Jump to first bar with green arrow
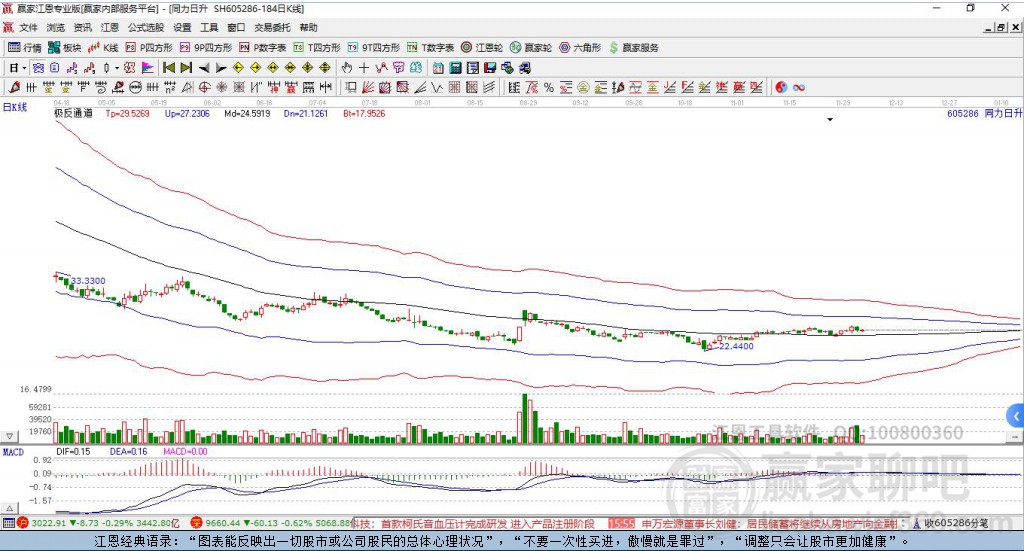 (169, 68)
